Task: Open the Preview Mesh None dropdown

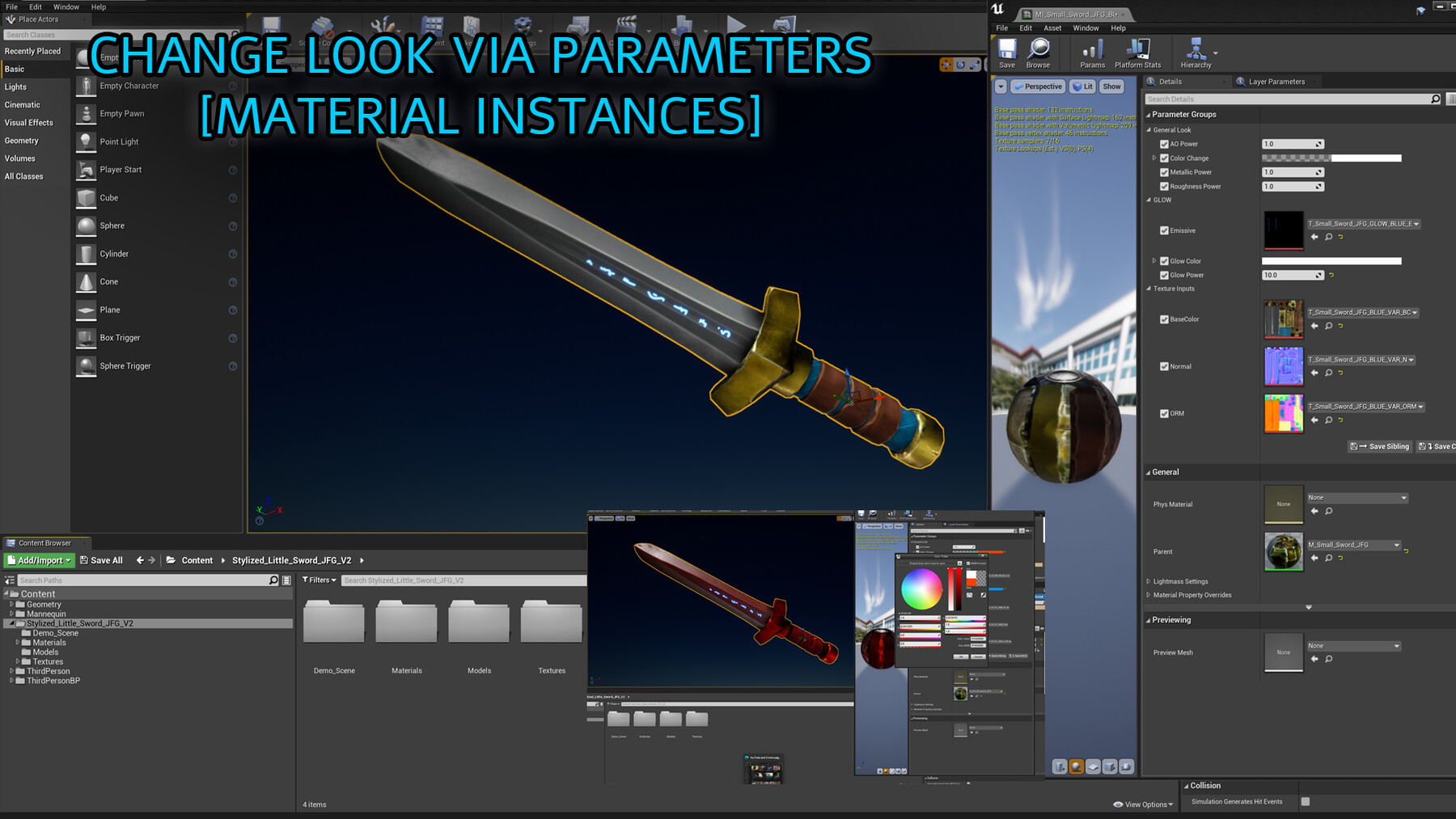Action: point(1352,645)
